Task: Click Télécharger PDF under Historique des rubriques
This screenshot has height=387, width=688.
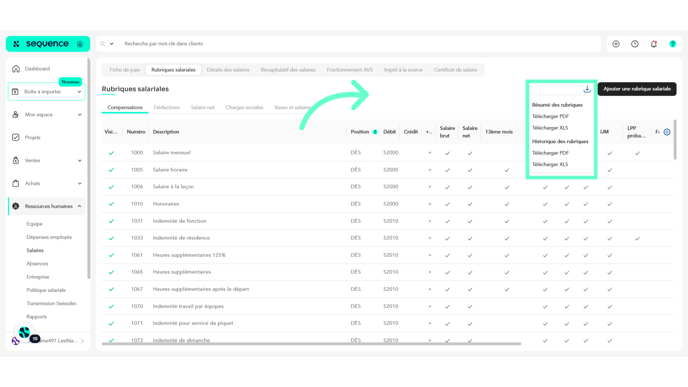Action: point(550,153)
